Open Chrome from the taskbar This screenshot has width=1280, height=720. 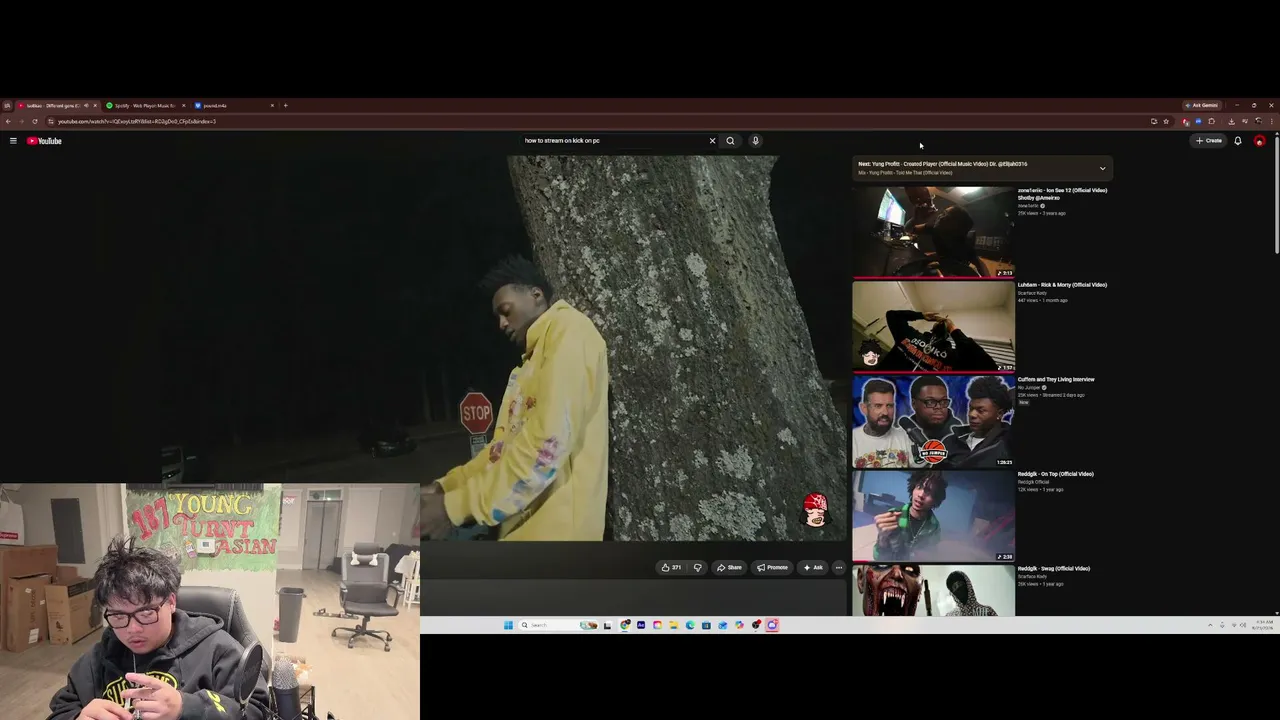click(x=625, y=625)
